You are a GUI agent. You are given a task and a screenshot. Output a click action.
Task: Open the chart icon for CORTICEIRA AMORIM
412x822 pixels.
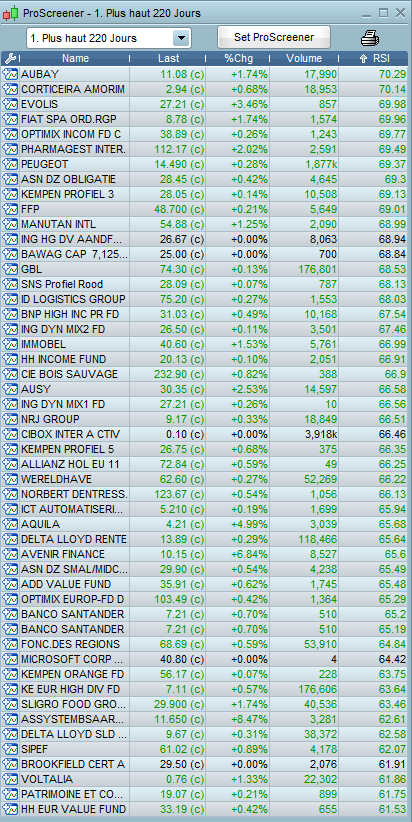pos(10,89)
